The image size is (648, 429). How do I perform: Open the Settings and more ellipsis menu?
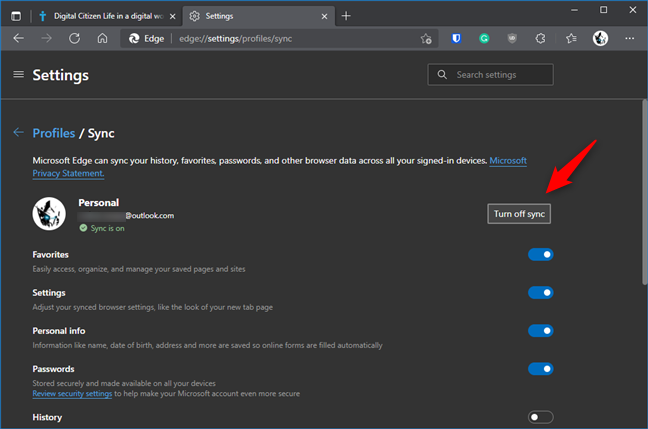coord(629,38)
